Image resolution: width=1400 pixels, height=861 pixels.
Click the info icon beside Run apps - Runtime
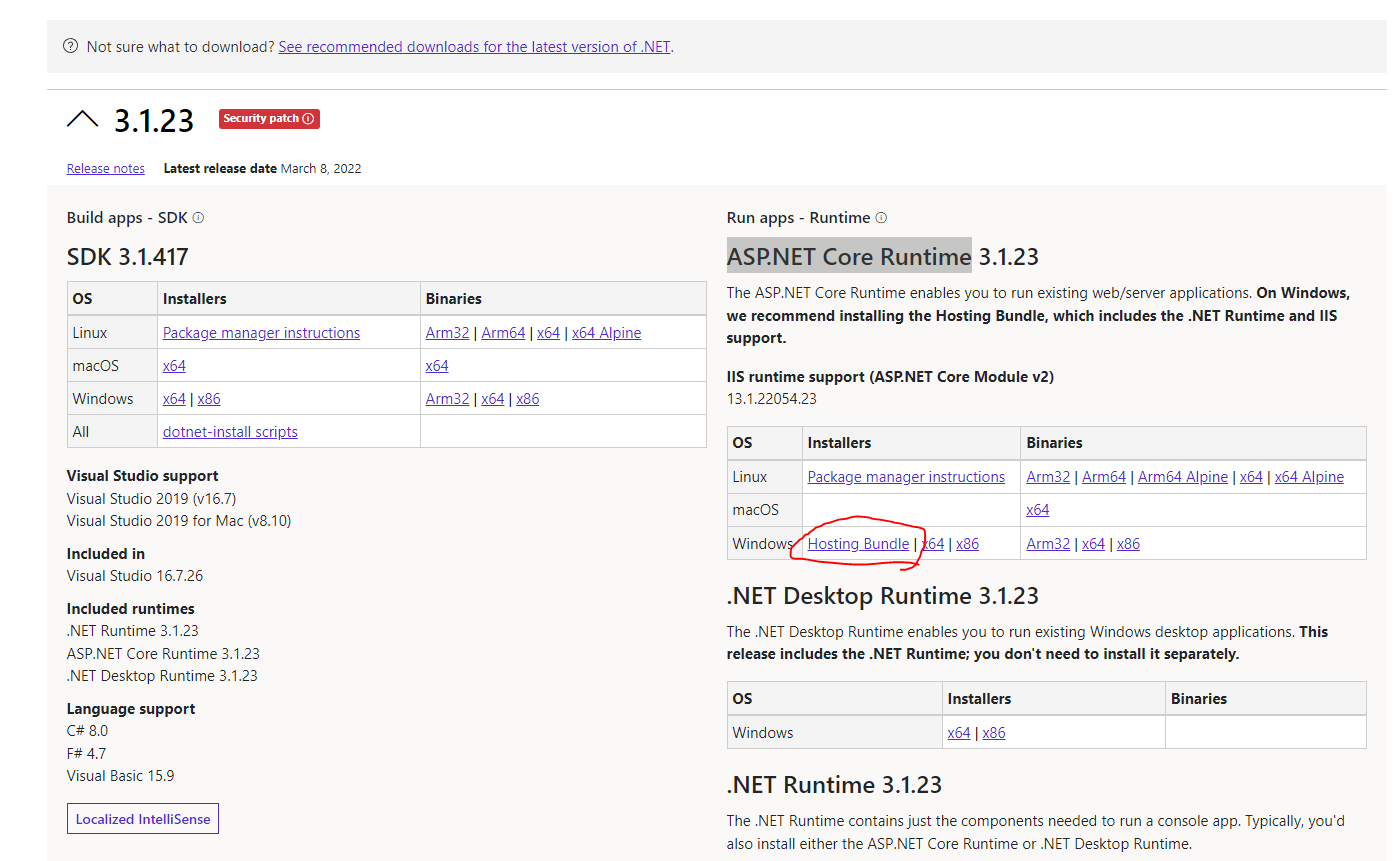(x=881, y=217)
